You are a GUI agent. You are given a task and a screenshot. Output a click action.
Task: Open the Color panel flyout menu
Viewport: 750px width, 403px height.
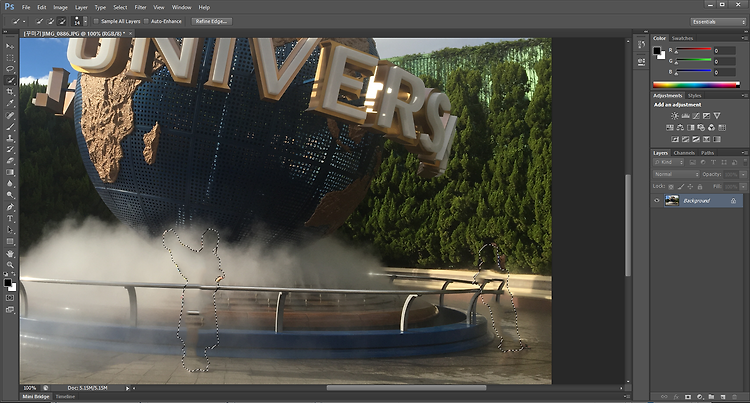pos(743,38)
